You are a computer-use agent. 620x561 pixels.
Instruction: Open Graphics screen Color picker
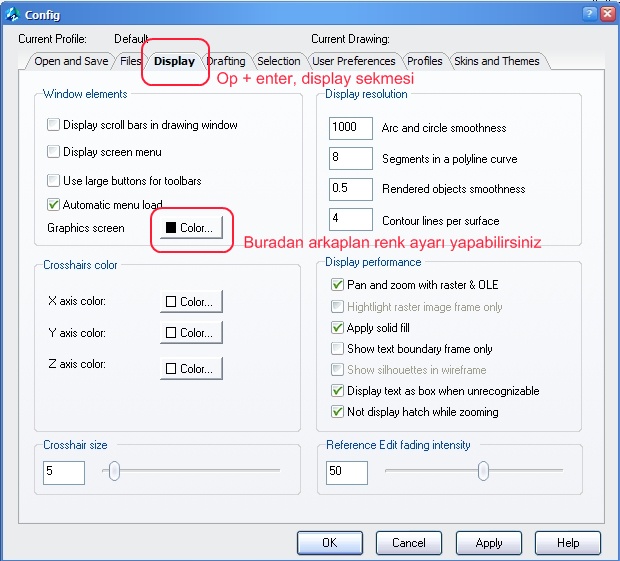191,228
